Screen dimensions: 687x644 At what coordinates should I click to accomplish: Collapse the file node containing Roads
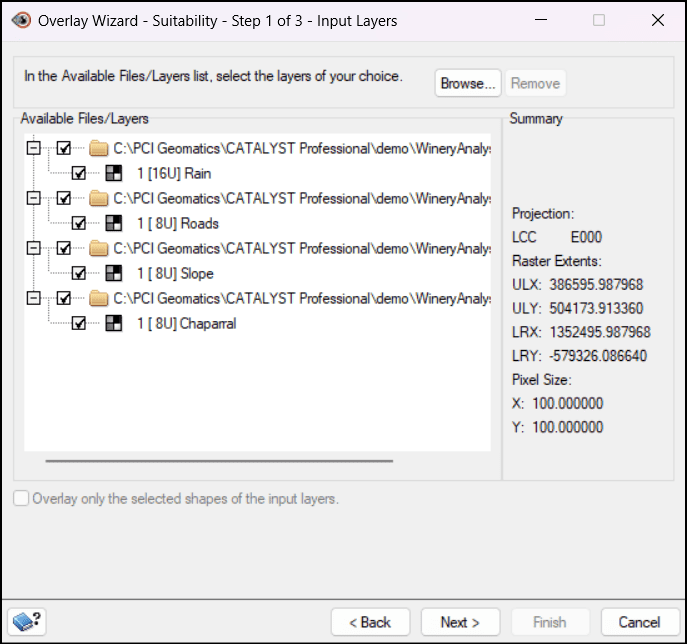point(33,198)
